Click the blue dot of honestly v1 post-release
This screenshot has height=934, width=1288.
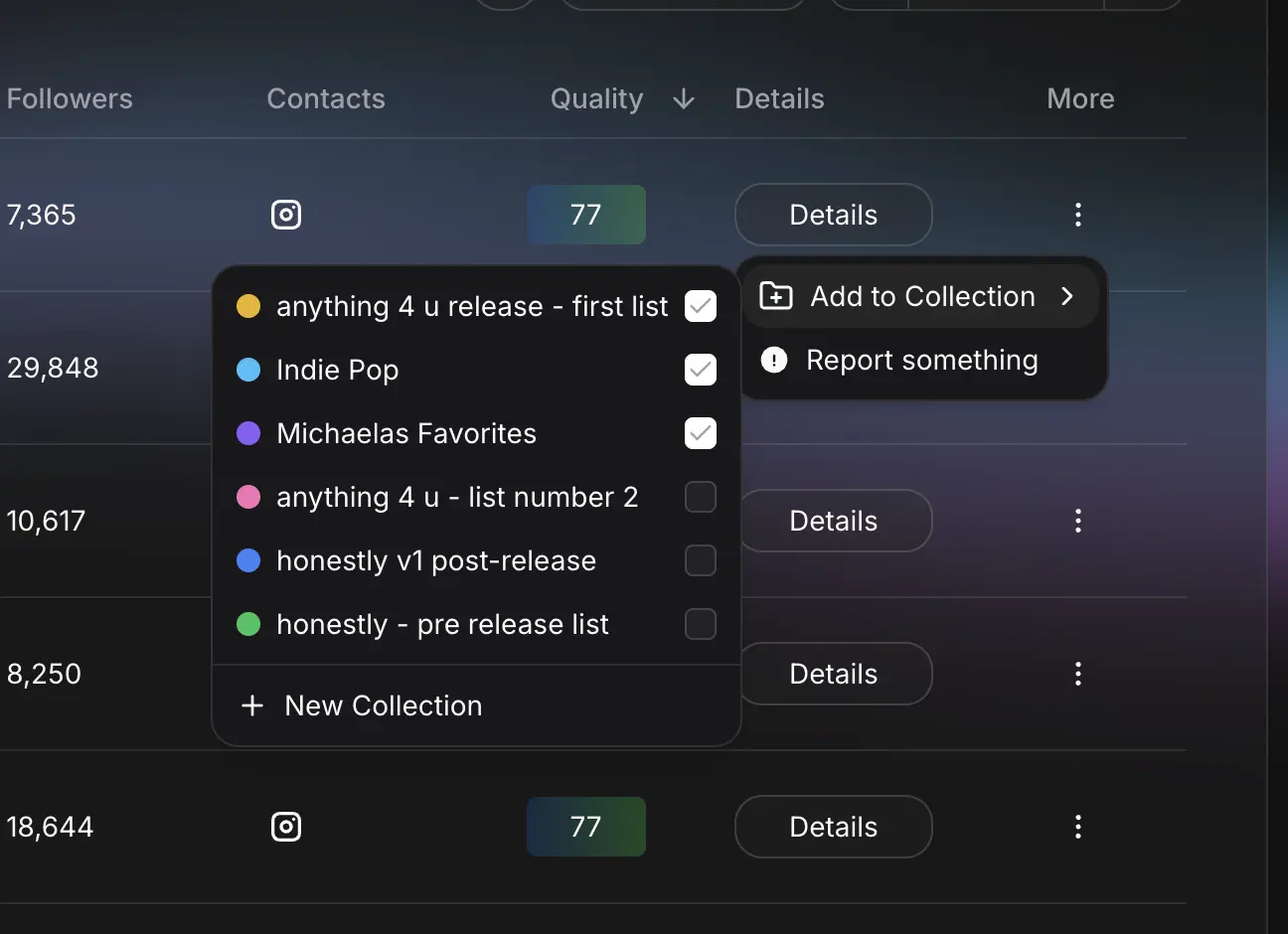(x=248, y=560)
